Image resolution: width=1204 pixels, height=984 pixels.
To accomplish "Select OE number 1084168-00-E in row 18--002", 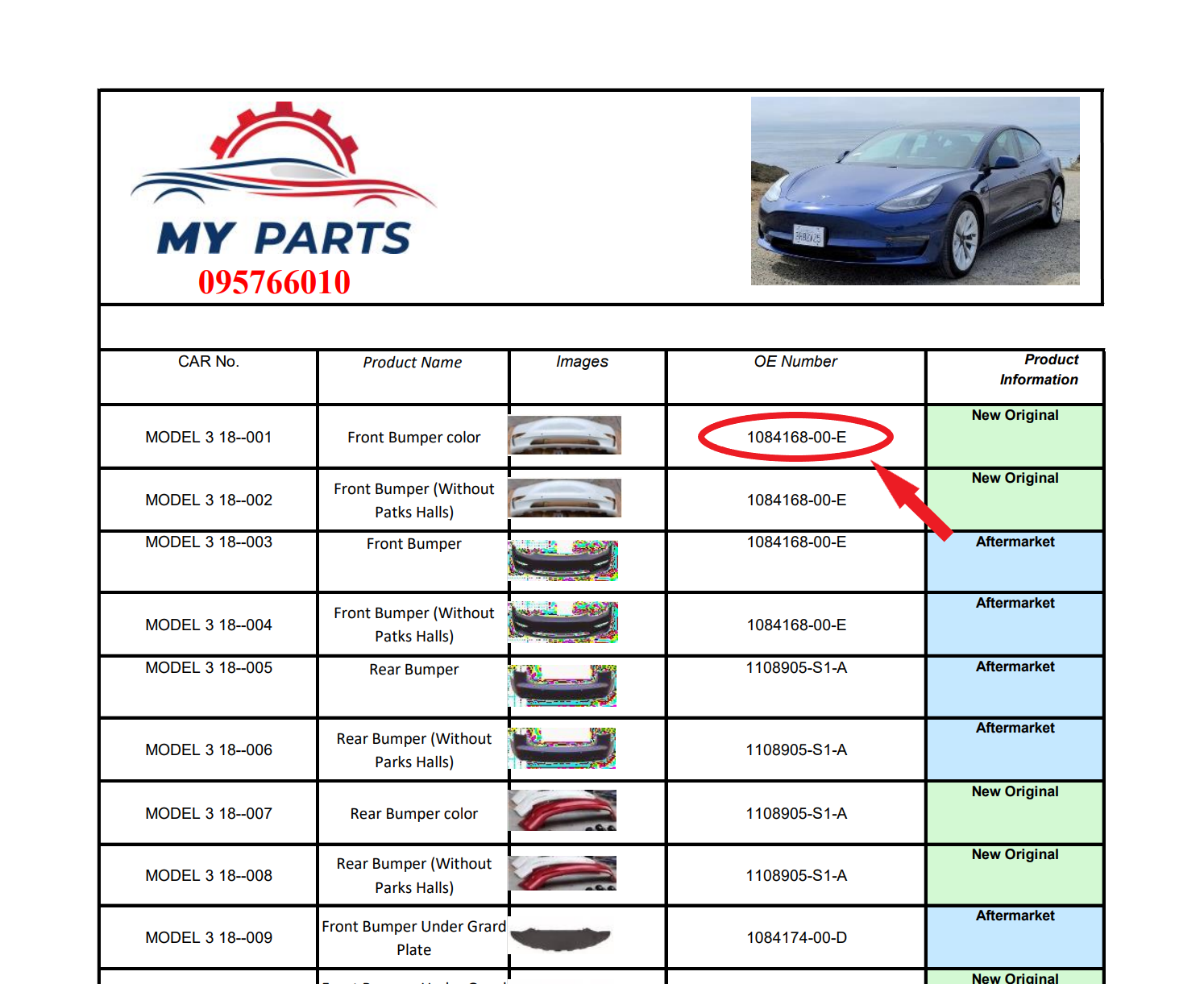I will [x=796, y=500].
